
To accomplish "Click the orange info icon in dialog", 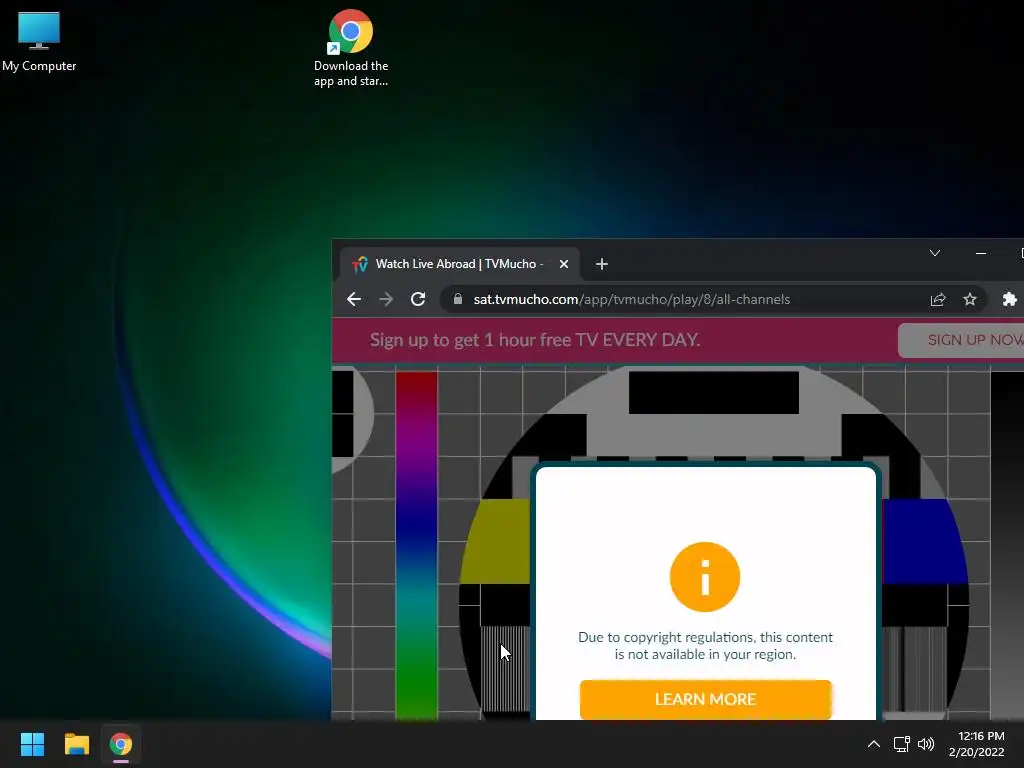I will [705, 577].
